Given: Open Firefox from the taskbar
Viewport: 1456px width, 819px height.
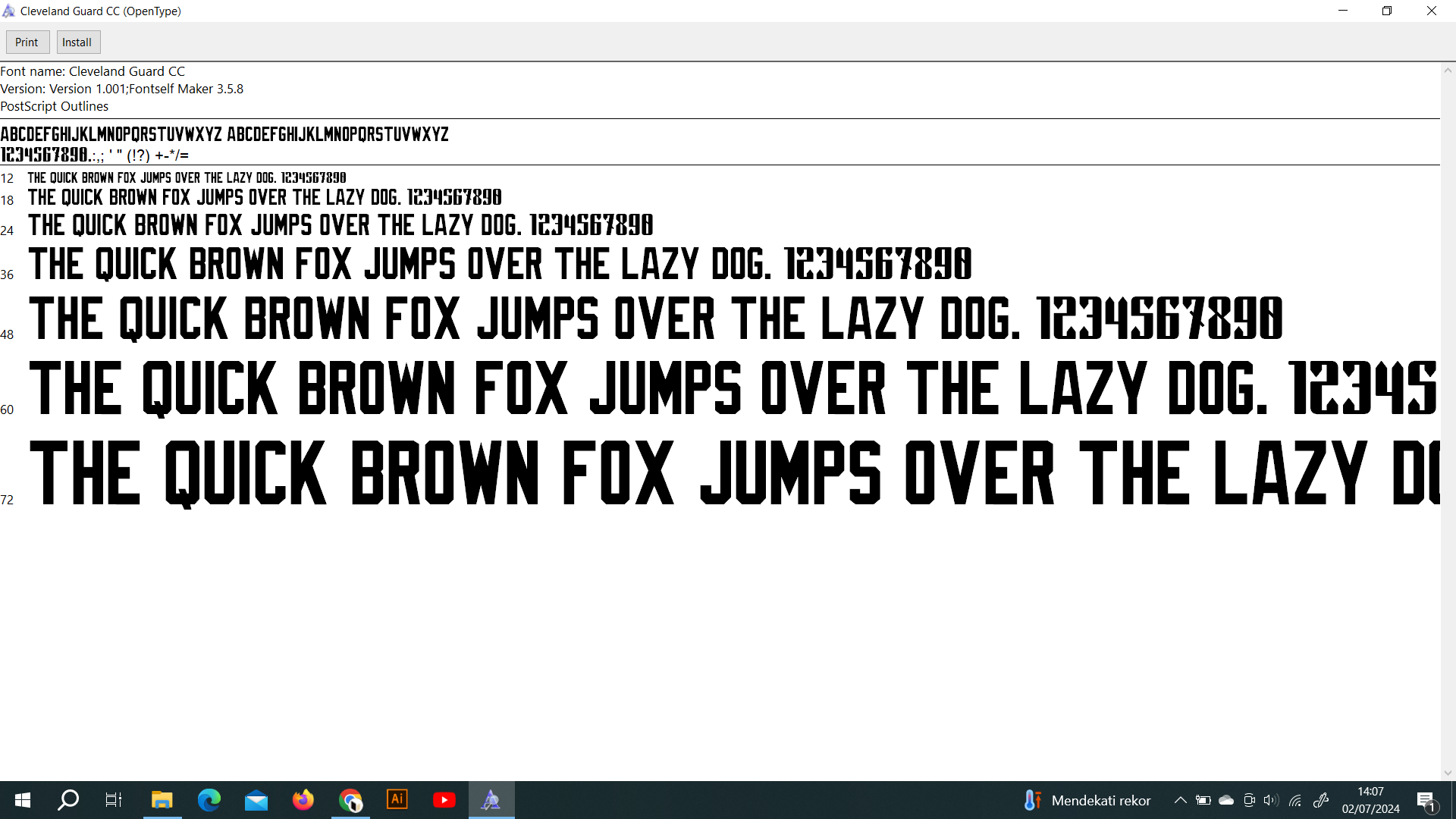Looking at the screenshot, I should click(303, 800).
